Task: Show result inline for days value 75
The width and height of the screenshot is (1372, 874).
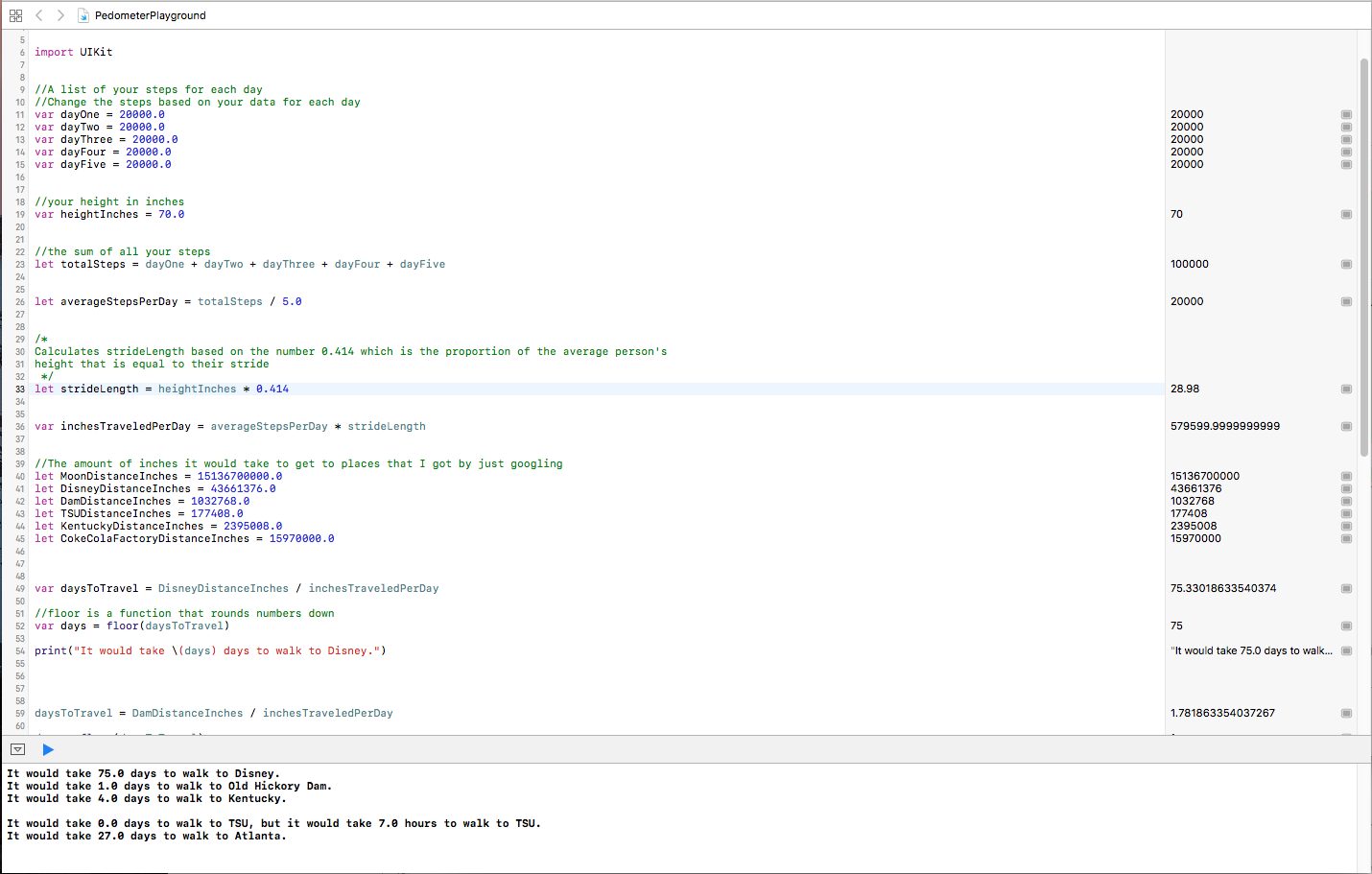Action: pyautogui.click(x=1346, y=626)
